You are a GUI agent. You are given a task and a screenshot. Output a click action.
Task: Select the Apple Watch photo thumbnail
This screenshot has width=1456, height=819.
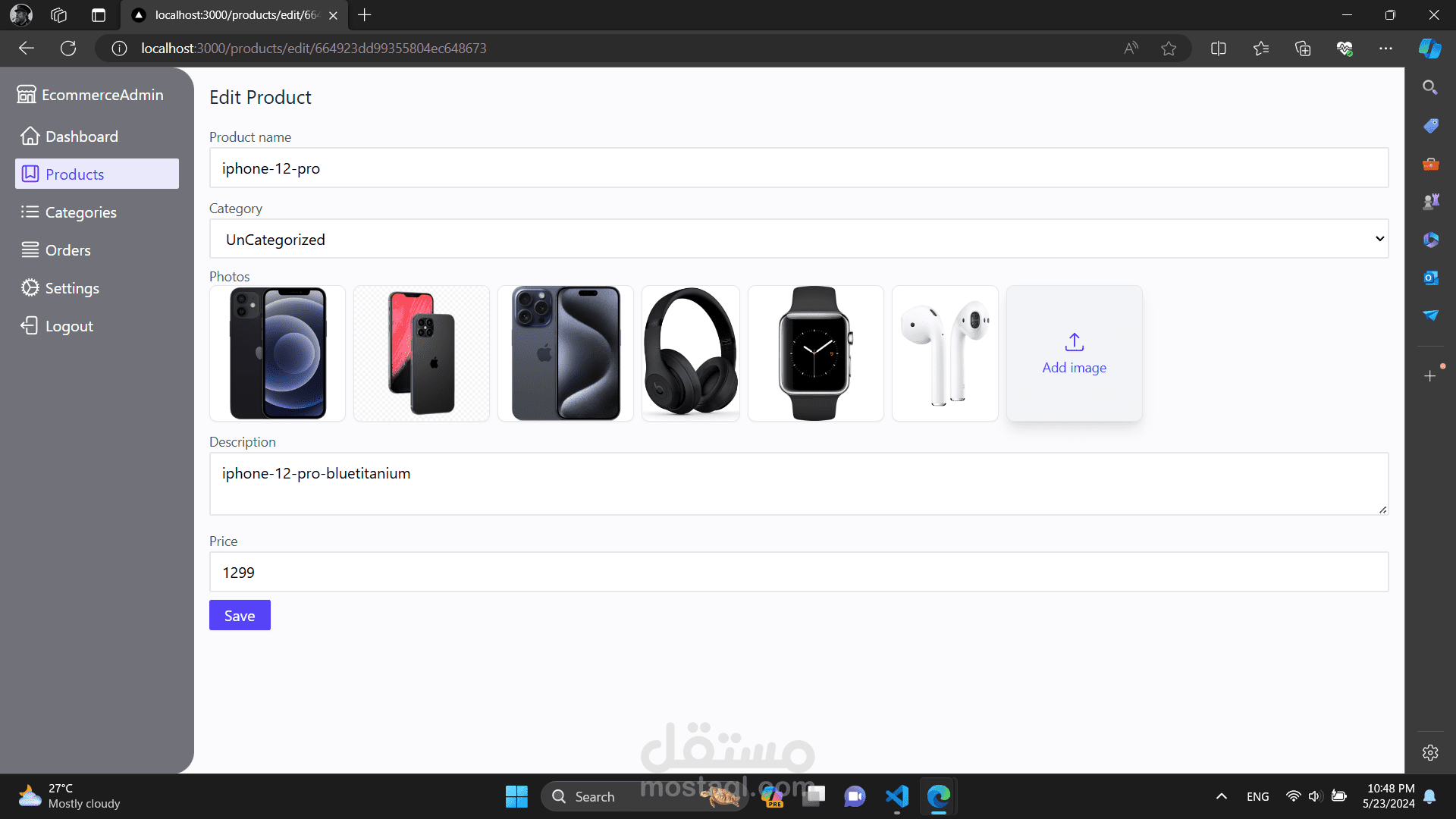click(x=815, y=353)
